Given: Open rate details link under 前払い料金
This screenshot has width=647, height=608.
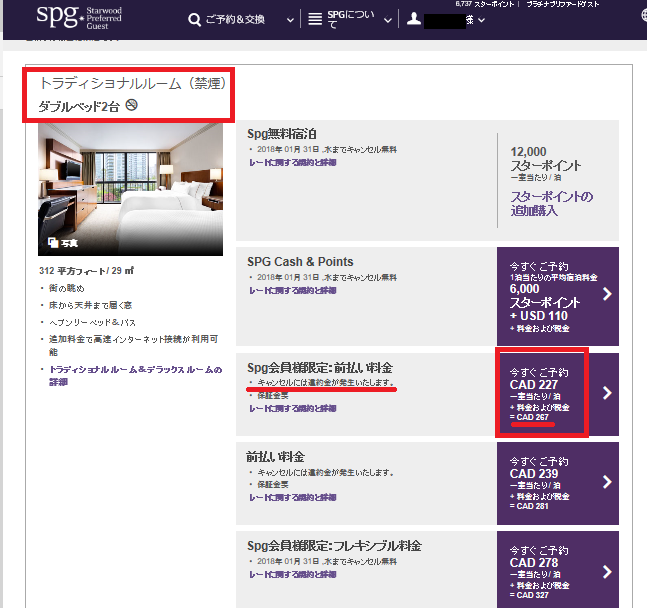Looking at the screenshot, I should point(293,498).
